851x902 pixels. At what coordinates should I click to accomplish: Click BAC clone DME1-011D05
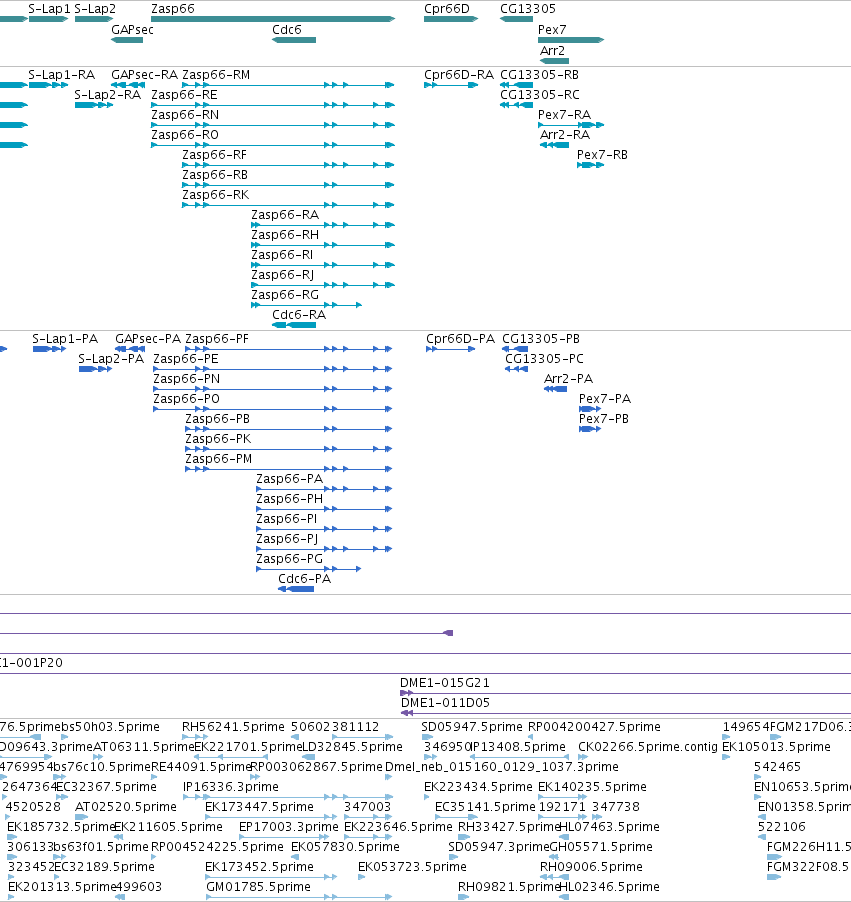point(445,703)
